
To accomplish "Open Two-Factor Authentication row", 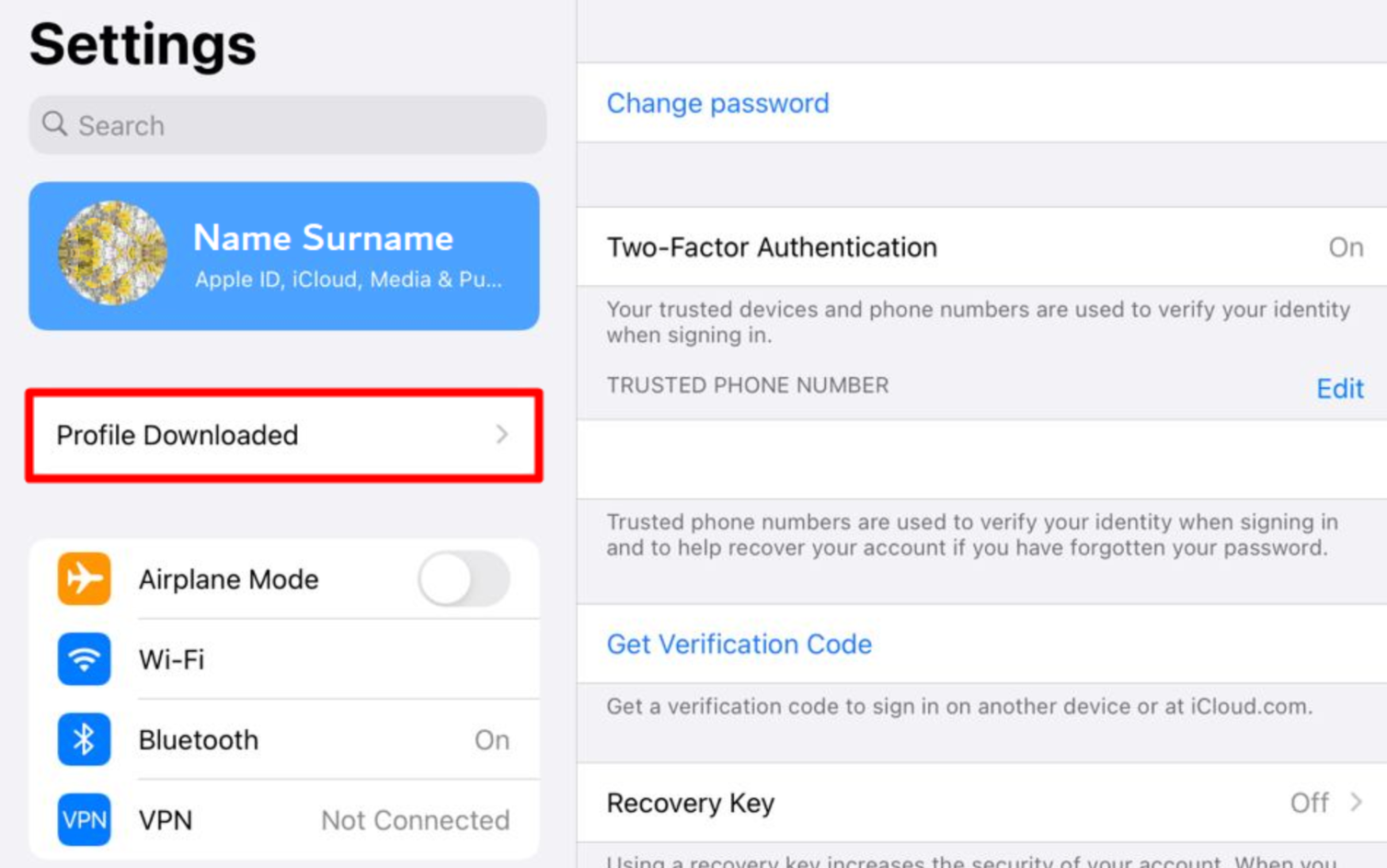I will pos(981,246).
